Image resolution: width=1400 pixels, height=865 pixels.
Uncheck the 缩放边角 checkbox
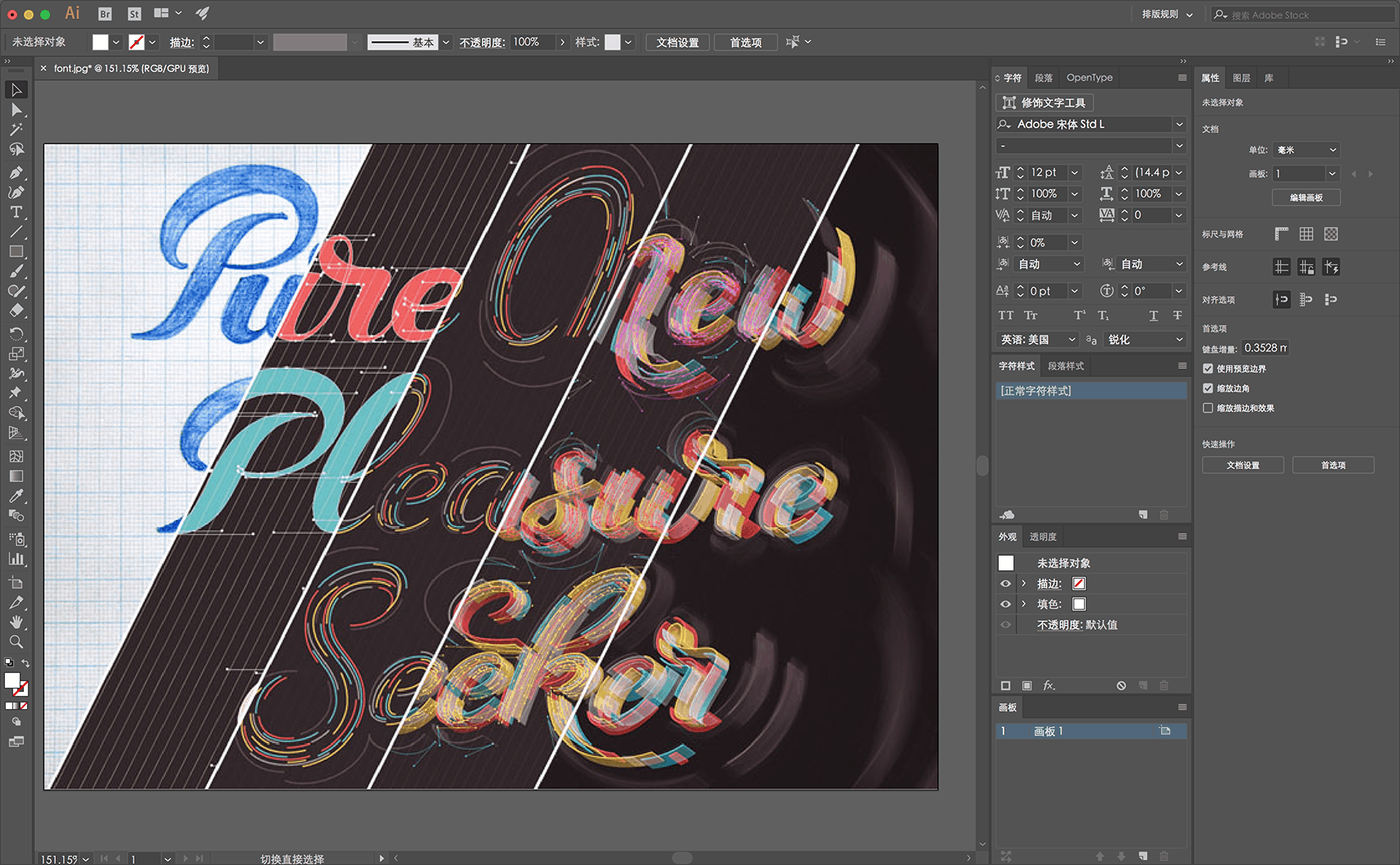click(x=1208, y=388)
